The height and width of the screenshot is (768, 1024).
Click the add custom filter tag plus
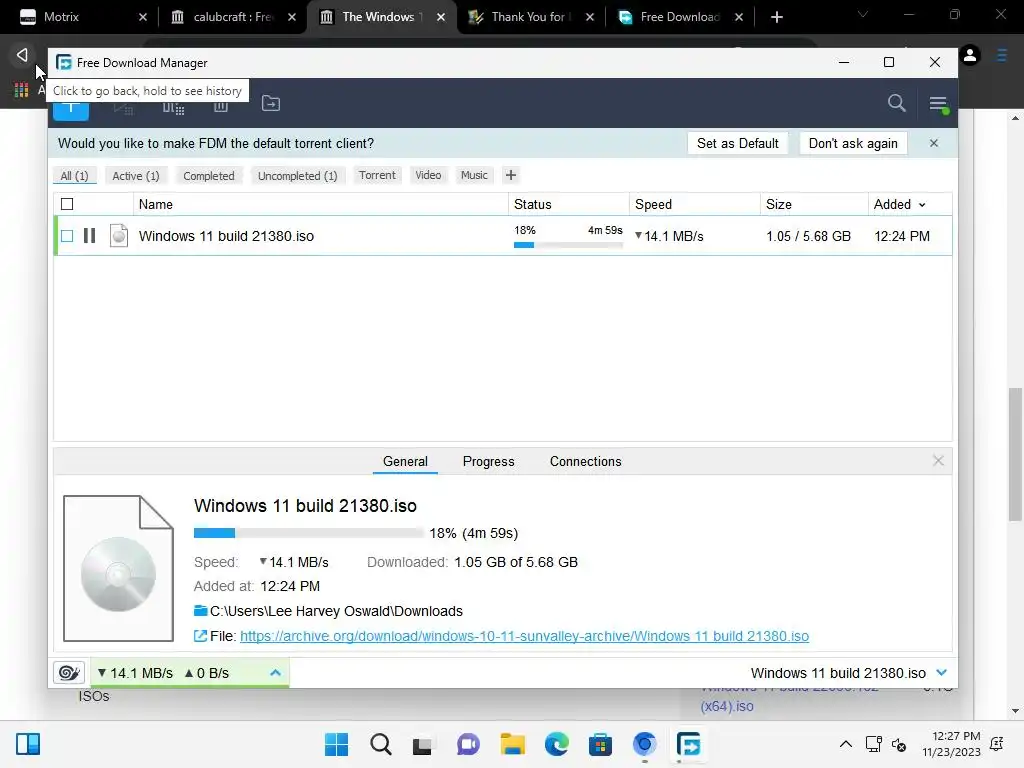pyautogui.click(x=511, y=175)
